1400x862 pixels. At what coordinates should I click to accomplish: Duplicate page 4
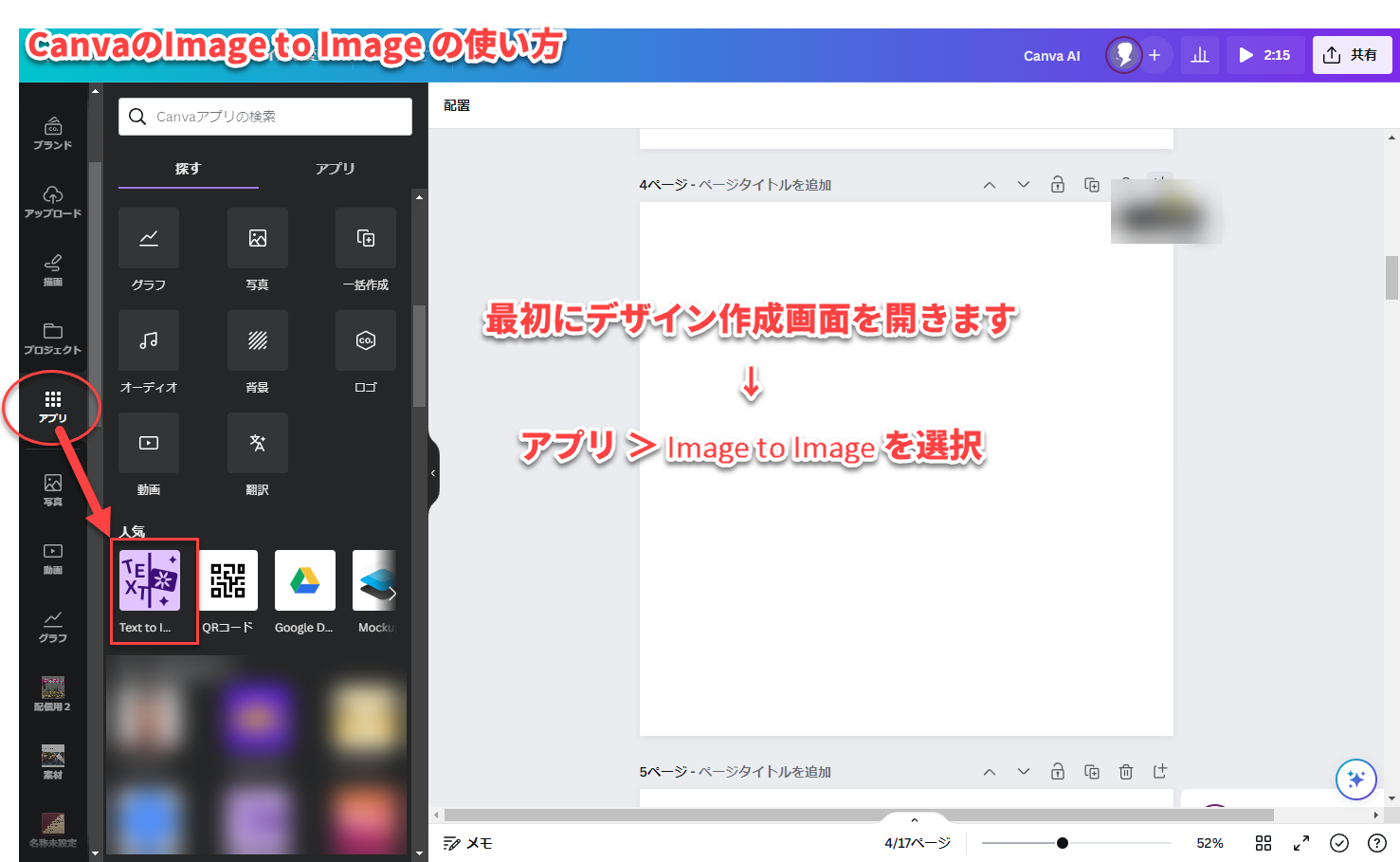click(x=1092, y=185)
